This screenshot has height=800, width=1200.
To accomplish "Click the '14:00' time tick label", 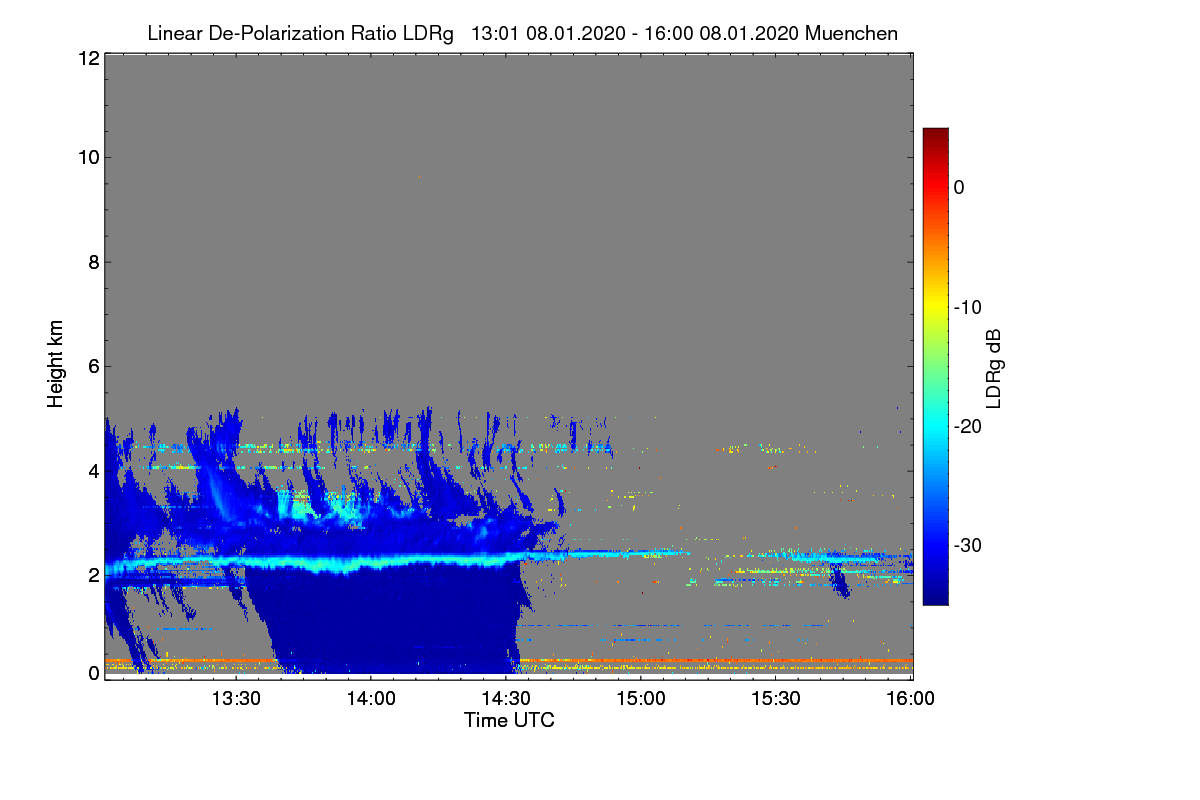I will point(371,700).
